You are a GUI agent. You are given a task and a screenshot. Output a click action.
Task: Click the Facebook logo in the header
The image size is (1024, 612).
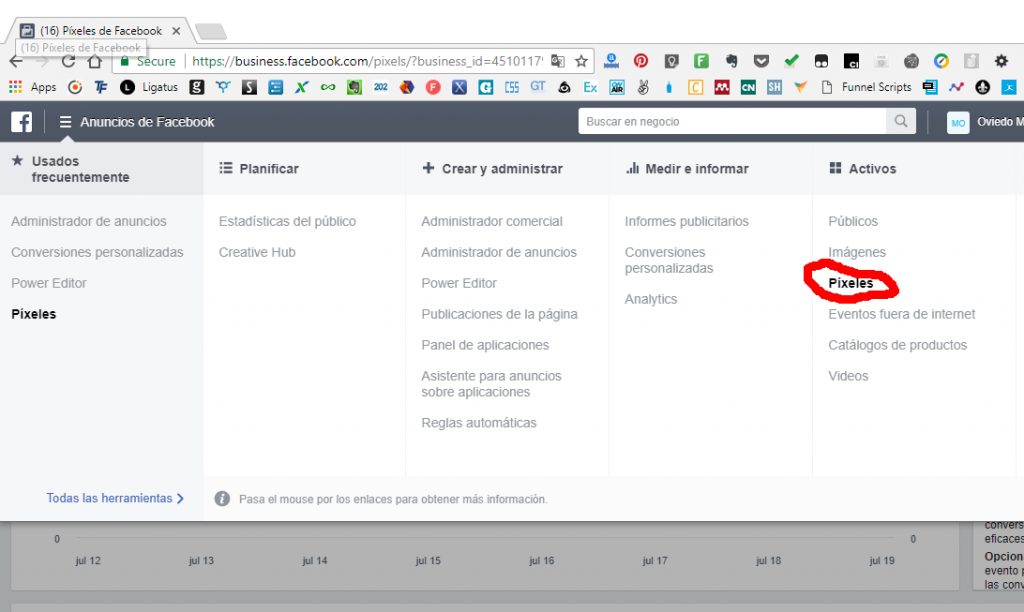[x=22, y=121]
